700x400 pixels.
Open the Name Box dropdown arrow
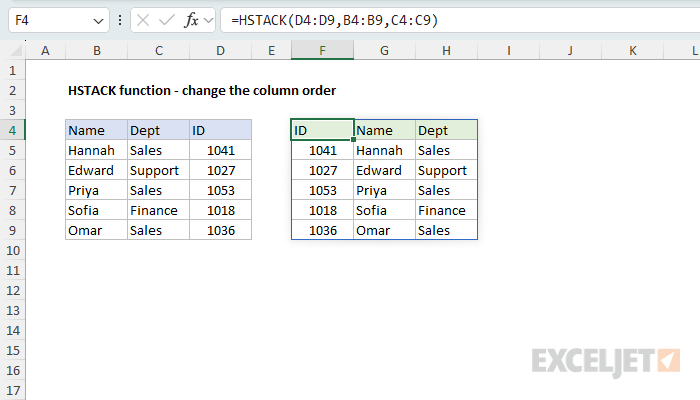pos(98,21)
